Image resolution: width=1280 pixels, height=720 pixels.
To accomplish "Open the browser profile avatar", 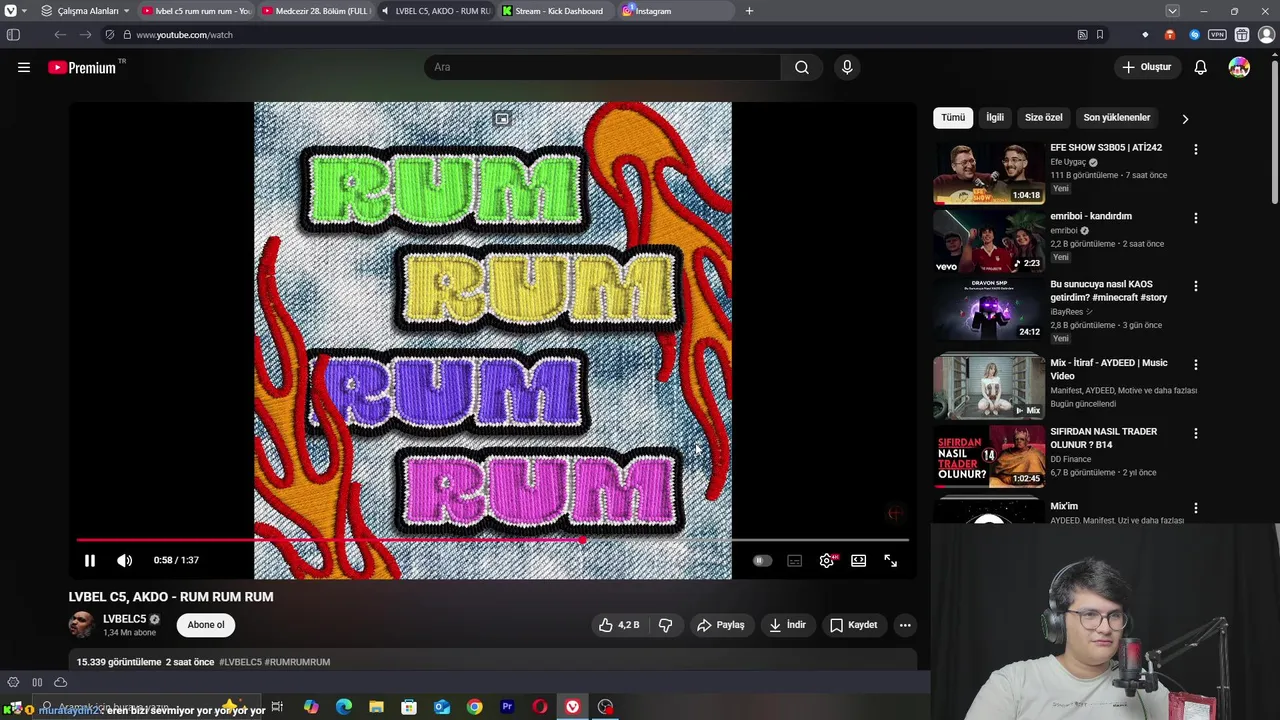I will pos(1266,35).
